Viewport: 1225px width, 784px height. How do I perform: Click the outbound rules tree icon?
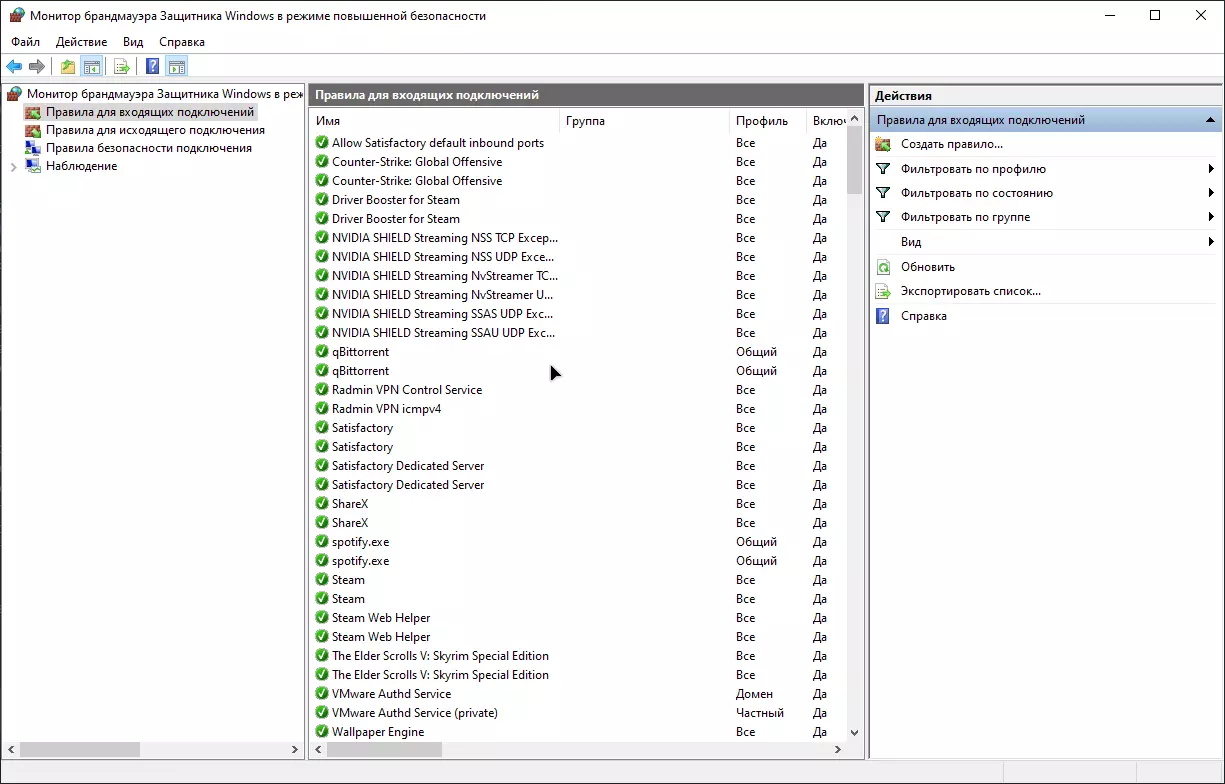[33, 130]
